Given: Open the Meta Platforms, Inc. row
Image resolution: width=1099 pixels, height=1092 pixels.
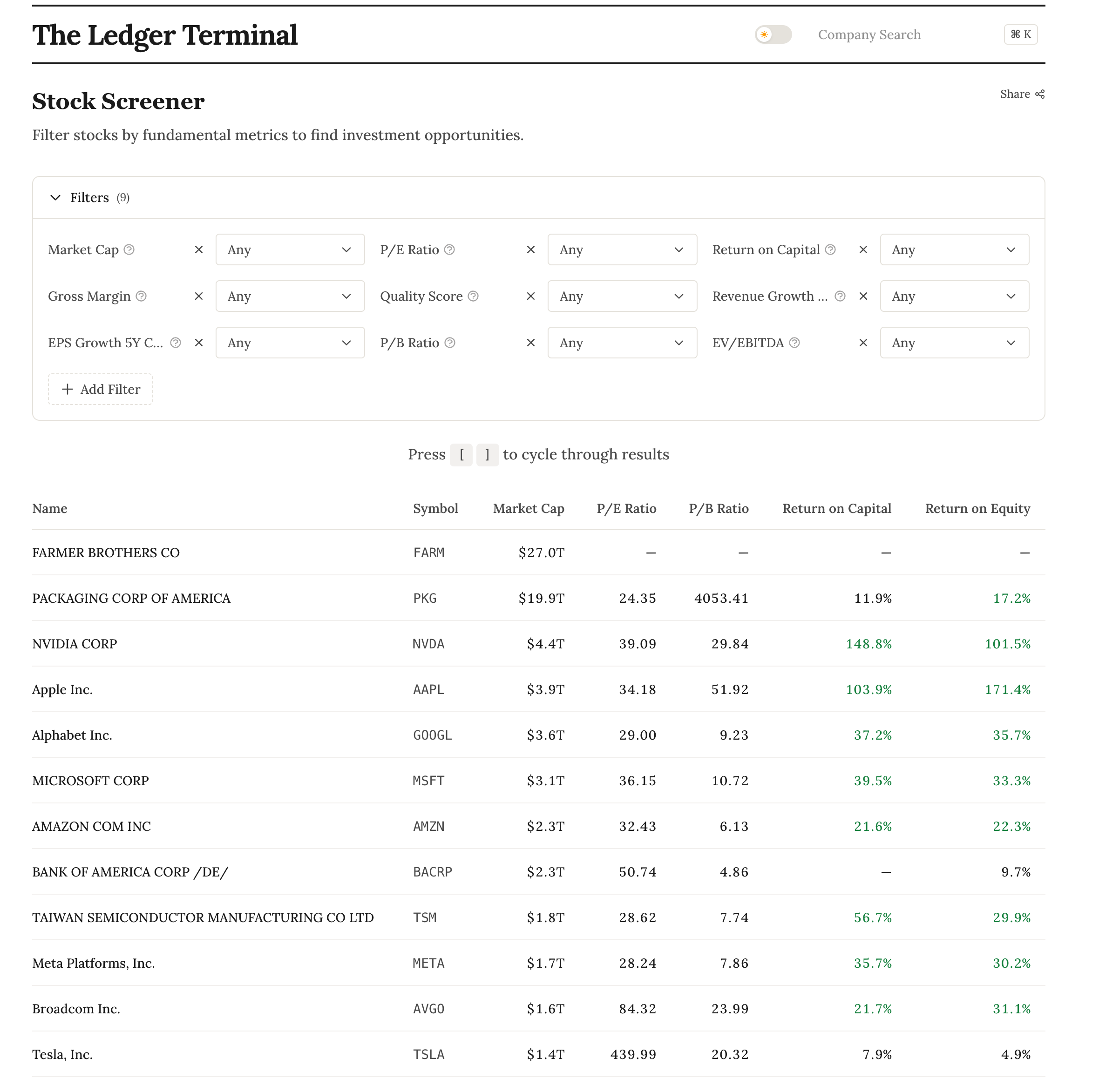Looking at the screenshot, I should click(538, 963).
